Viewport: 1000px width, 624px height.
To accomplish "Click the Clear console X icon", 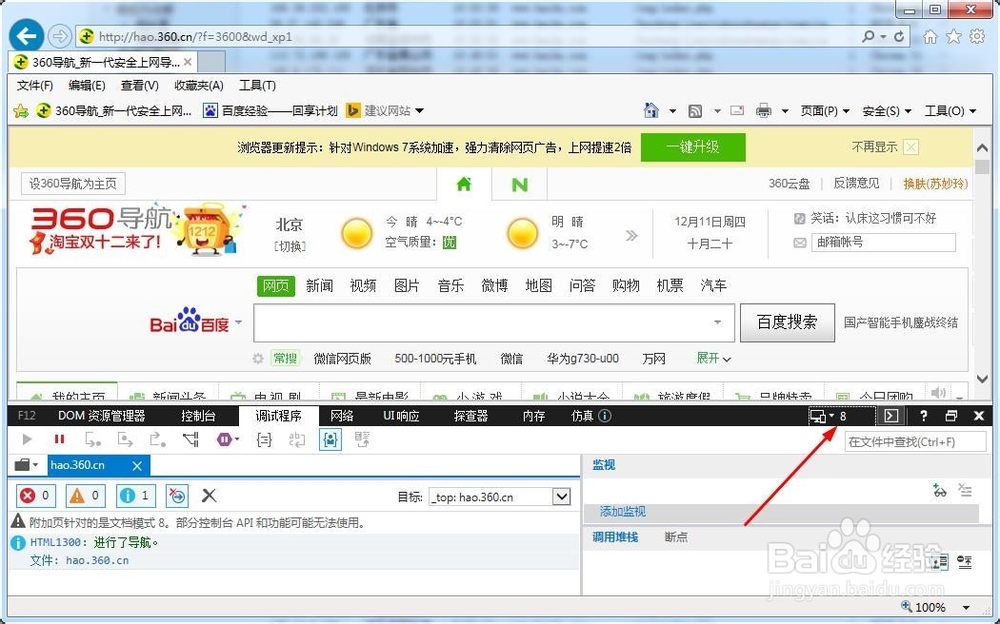I will (x=209, y=495).
